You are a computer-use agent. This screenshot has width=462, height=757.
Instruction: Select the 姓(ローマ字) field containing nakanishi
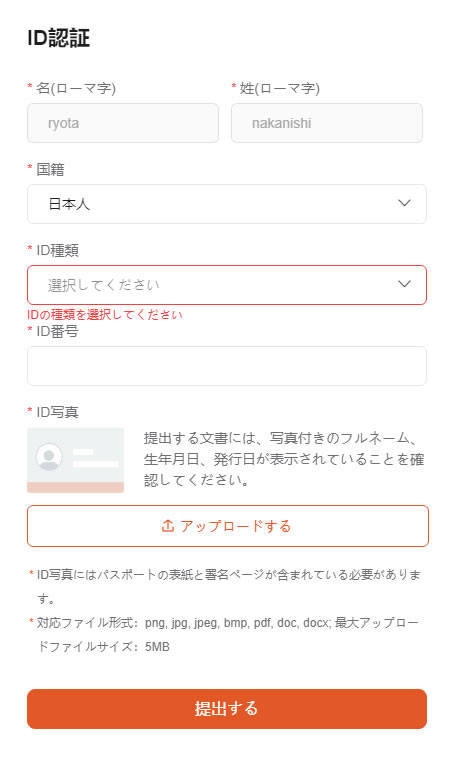[x=327, y=123]
